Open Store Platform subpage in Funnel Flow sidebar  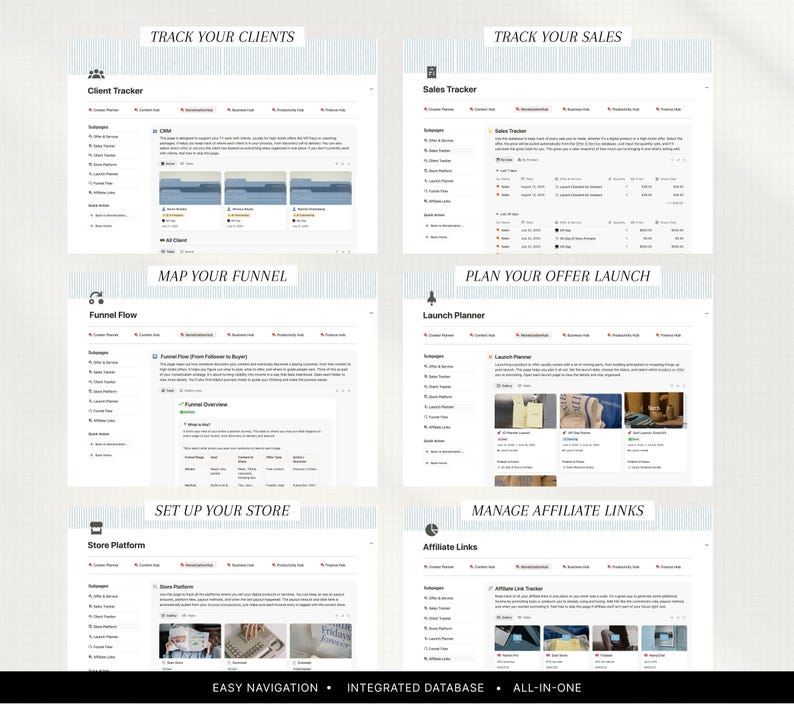[103, 391]
